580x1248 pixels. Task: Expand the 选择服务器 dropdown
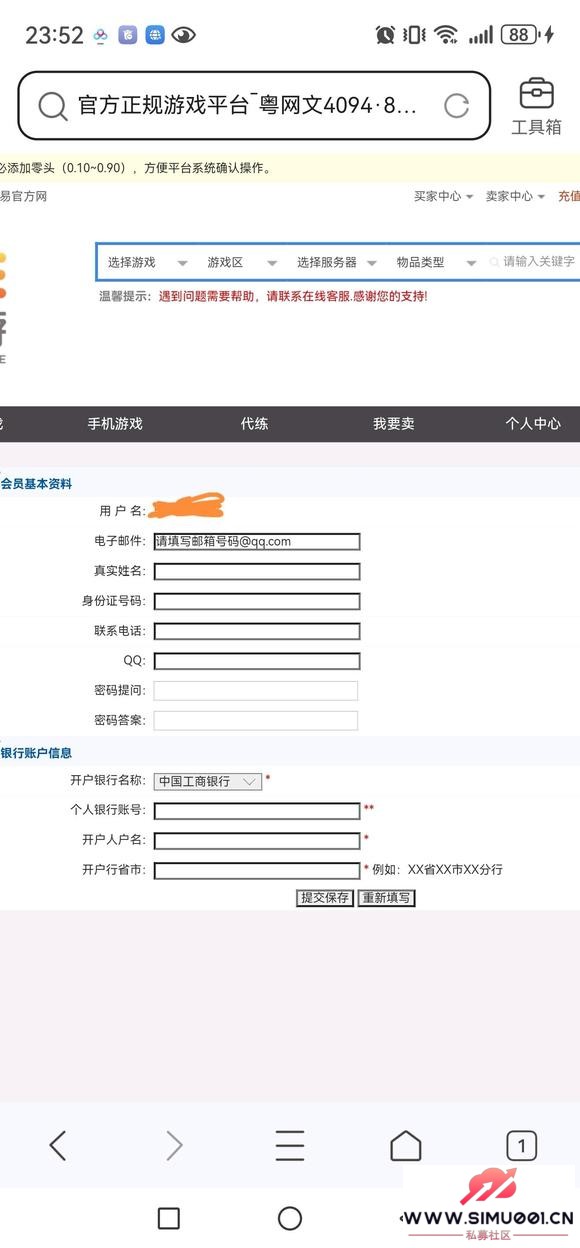tap(336, 262)
